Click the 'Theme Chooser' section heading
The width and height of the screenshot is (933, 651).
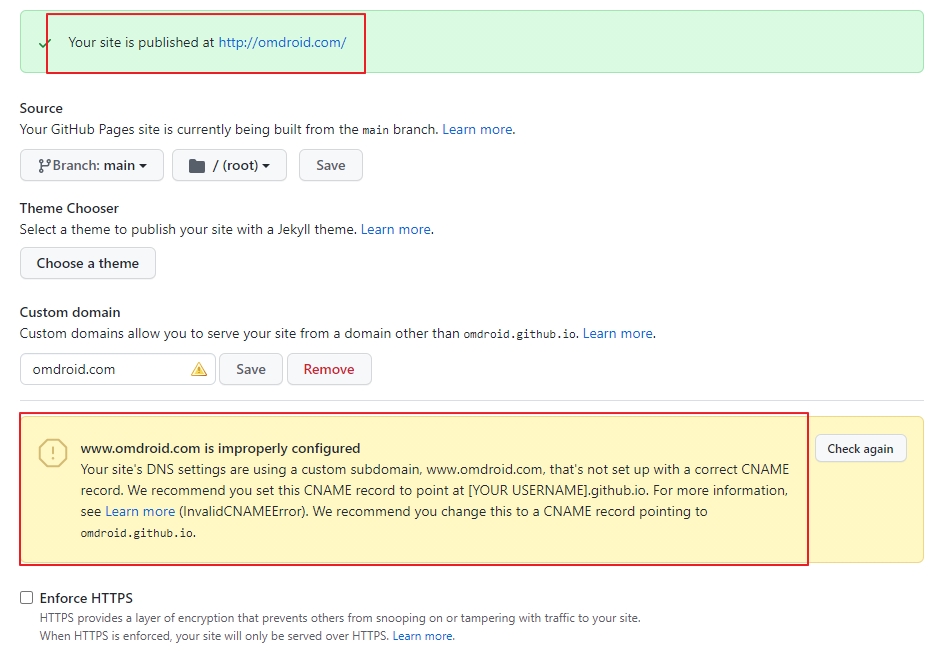69,208
